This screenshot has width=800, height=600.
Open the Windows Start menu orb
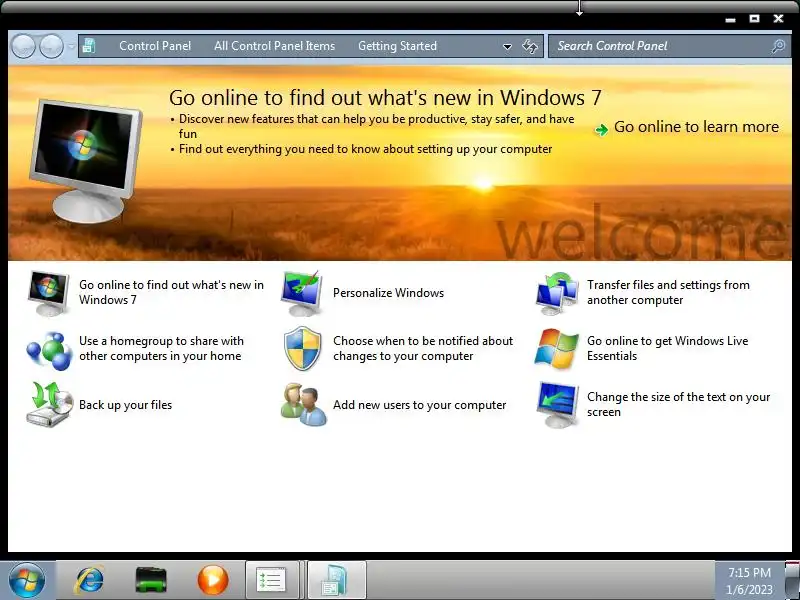tap(27, 580)
